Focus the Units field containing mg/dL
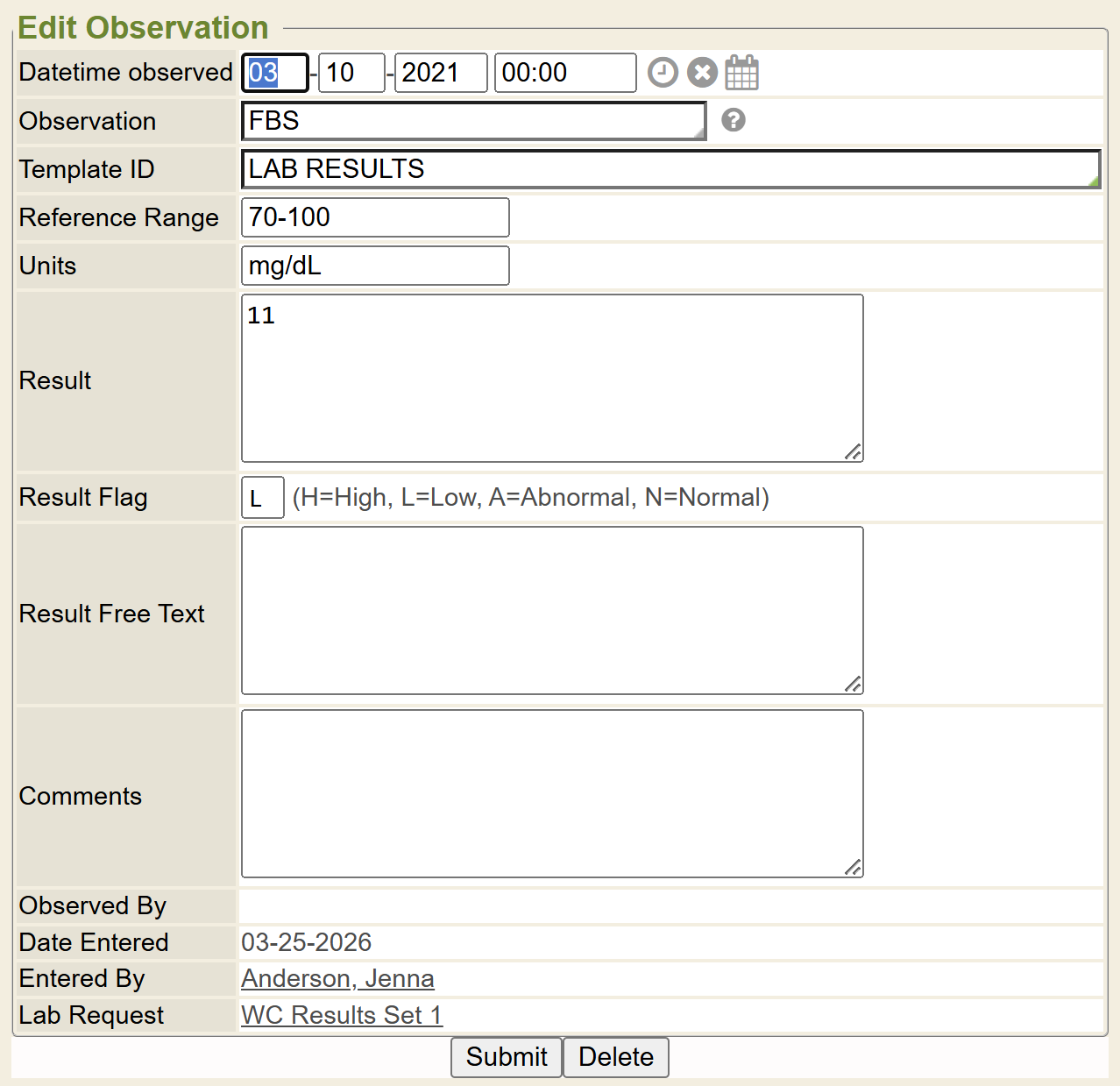The width and height of the screenshot is (1120, 1086). click(375, 266)
